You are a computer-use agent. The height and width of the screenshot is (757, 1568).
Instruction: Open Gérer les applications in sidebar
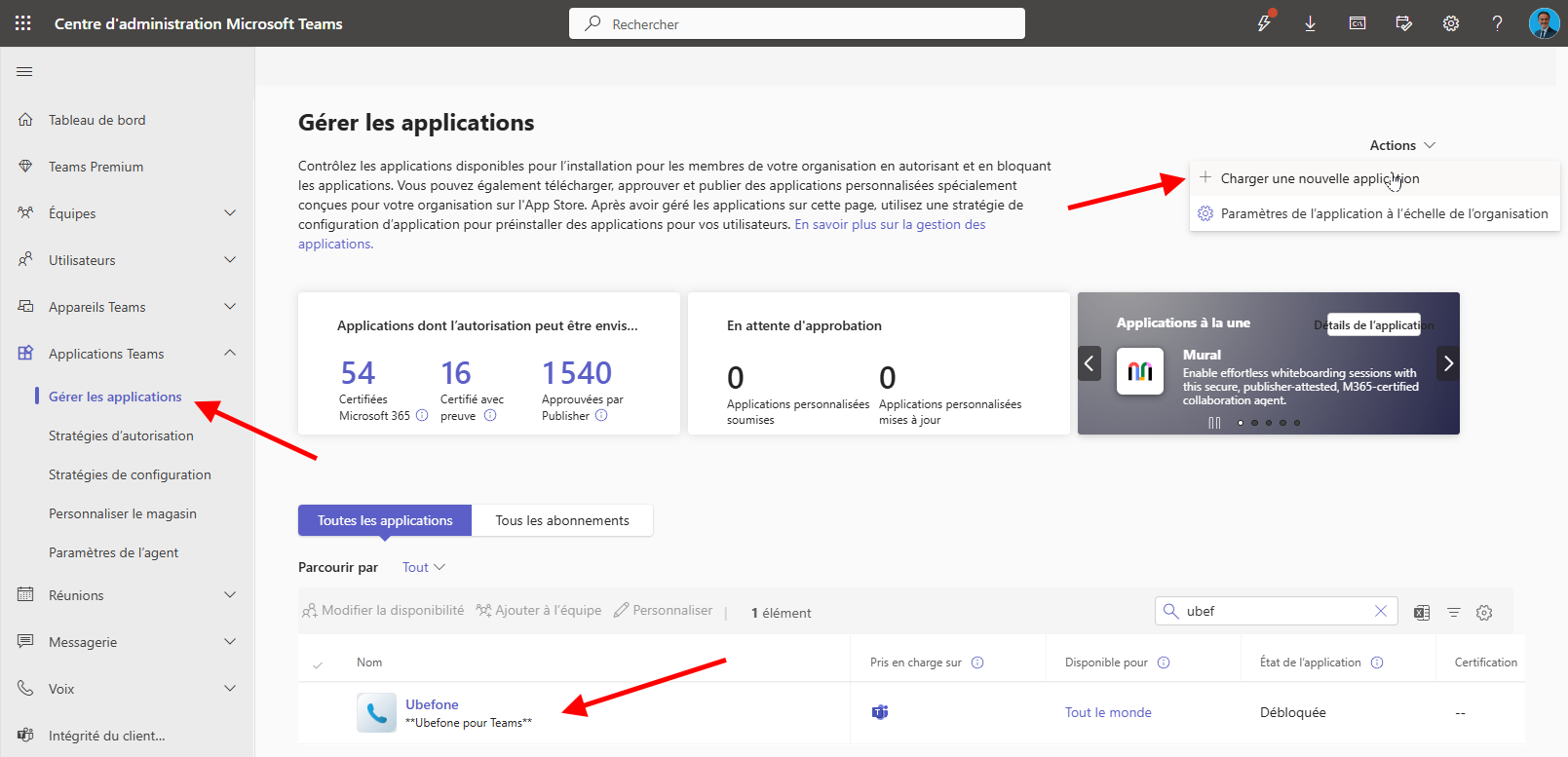tap(115, 397)
